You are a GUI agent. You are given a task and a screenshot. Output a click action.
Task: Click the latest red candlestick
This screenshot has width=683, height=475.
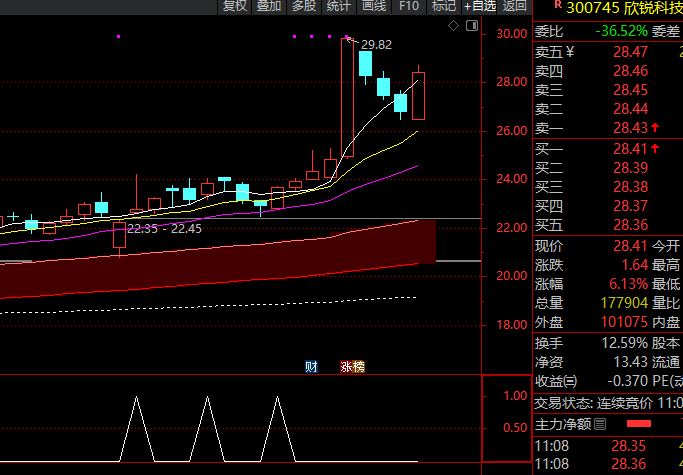click(x=418, y=96)
